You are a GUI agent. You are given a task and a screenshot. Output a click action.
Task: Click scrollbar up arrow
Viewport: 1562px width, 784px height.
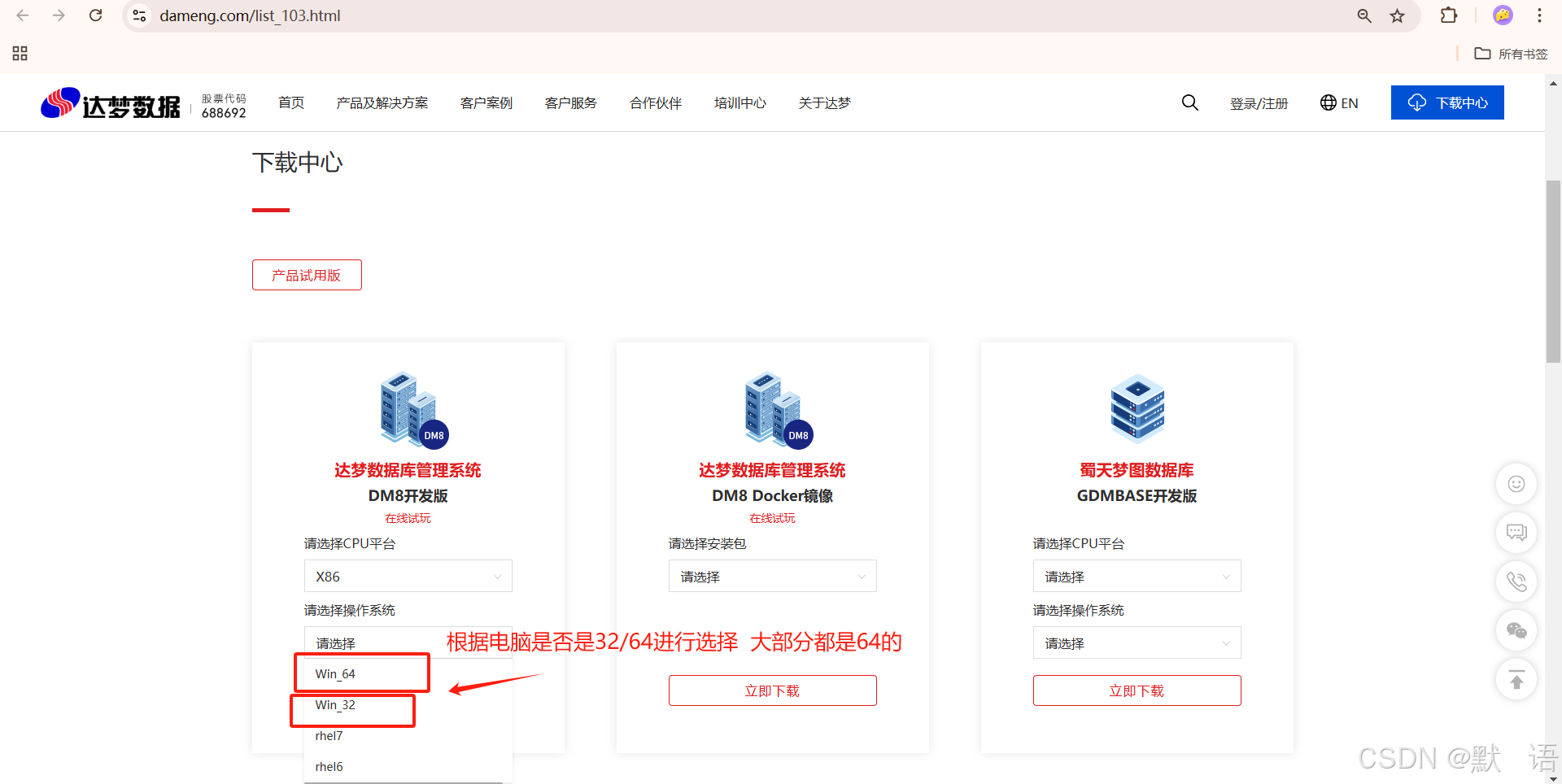(x=1553, y=83)
